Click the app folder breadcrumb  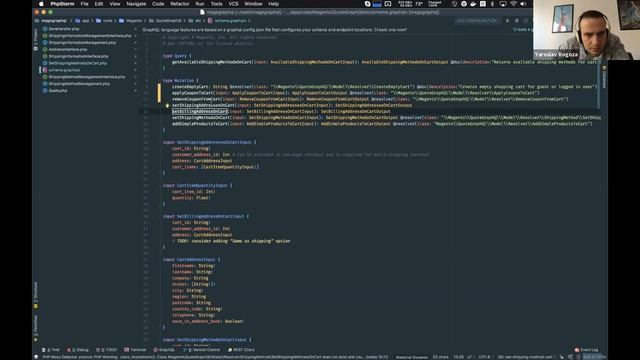pos(82,20)
